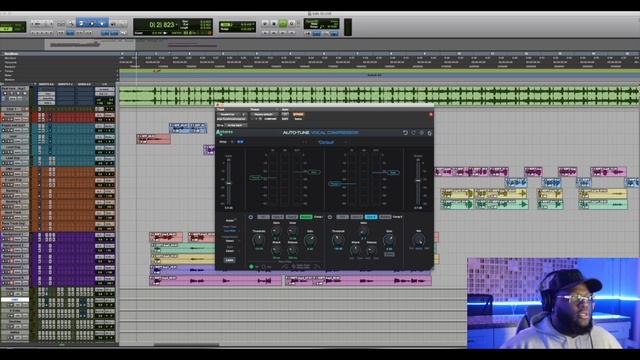Go to previous preset arrow beside Default
This screenshot has height=360, width=640.
(x=304, y=142)
